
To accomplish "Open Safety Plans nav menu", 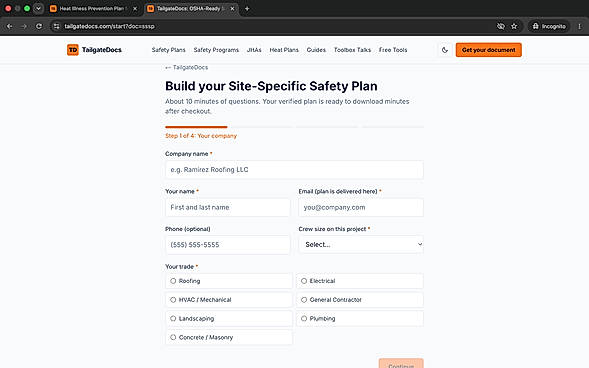I will pos(168,50).
